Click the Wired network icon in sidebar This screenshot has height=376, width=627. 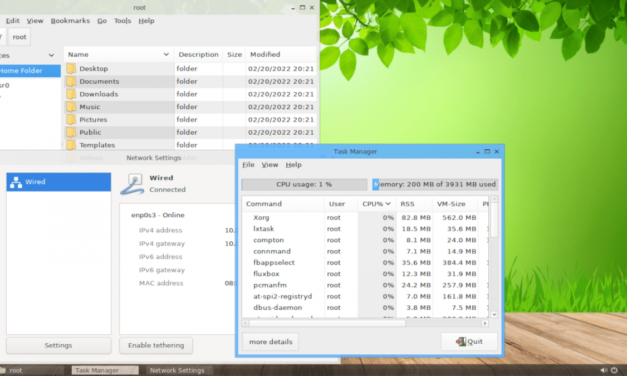(16, 182)
